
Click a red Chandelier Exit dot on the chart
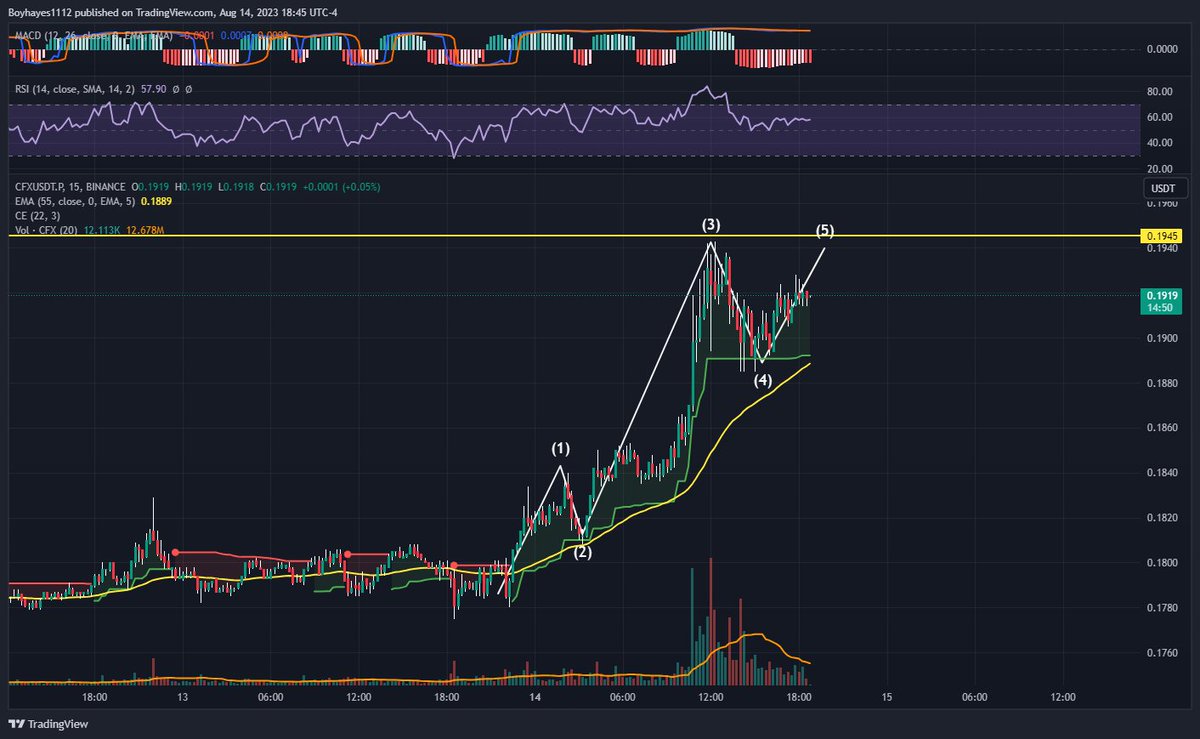tap(175, 552)
